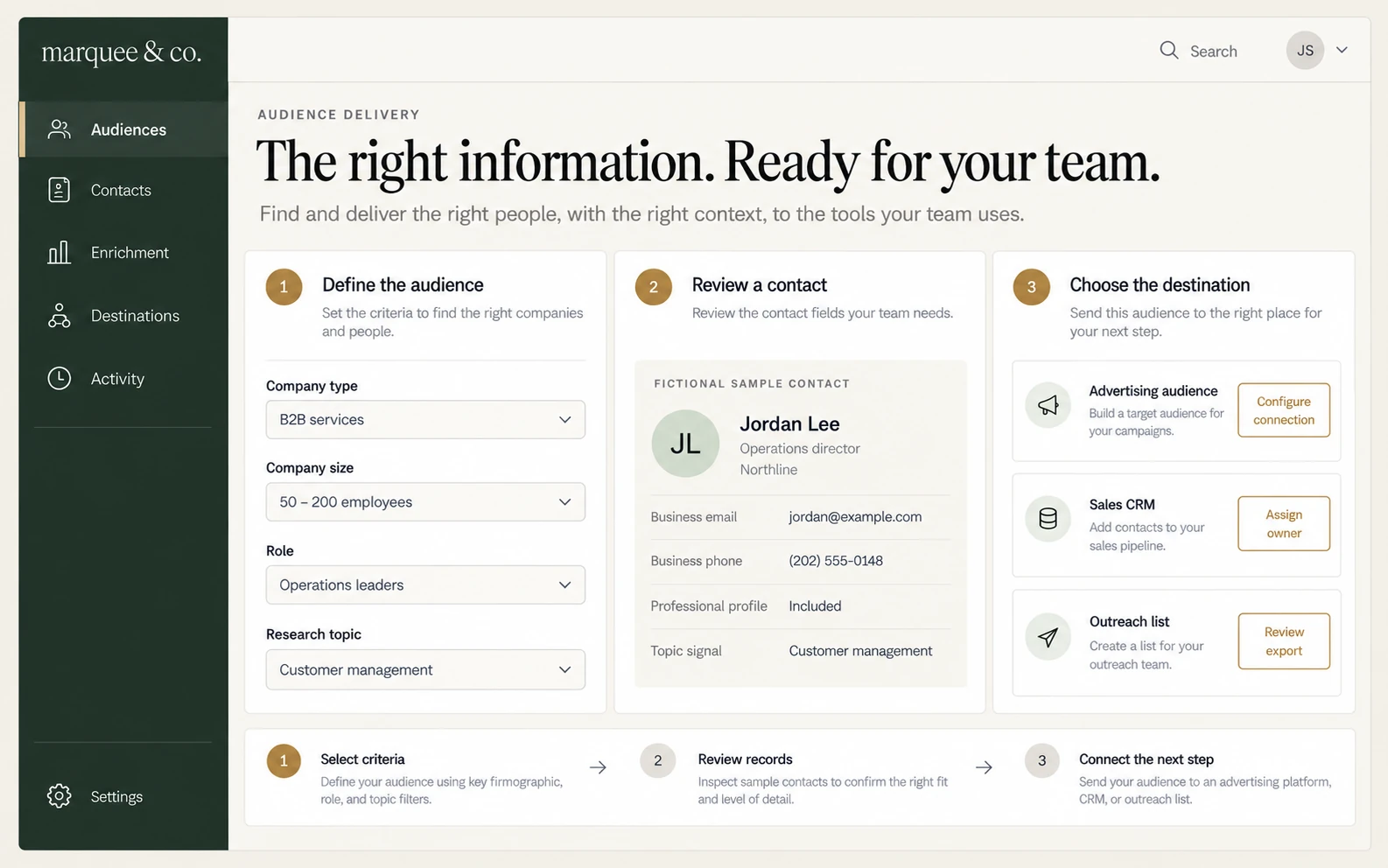
Task: Click the Destinations nodes icon
Action: point(60,316)
